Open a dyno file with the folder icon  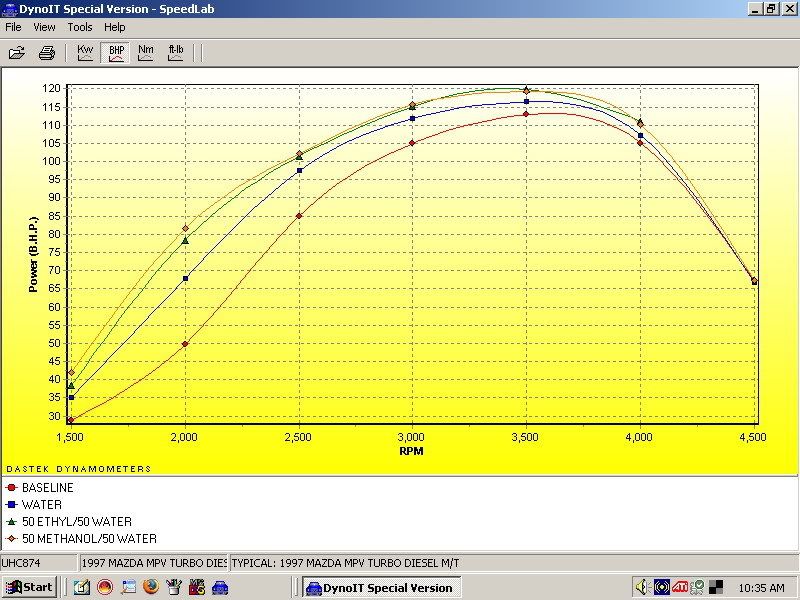coord(17,53)
